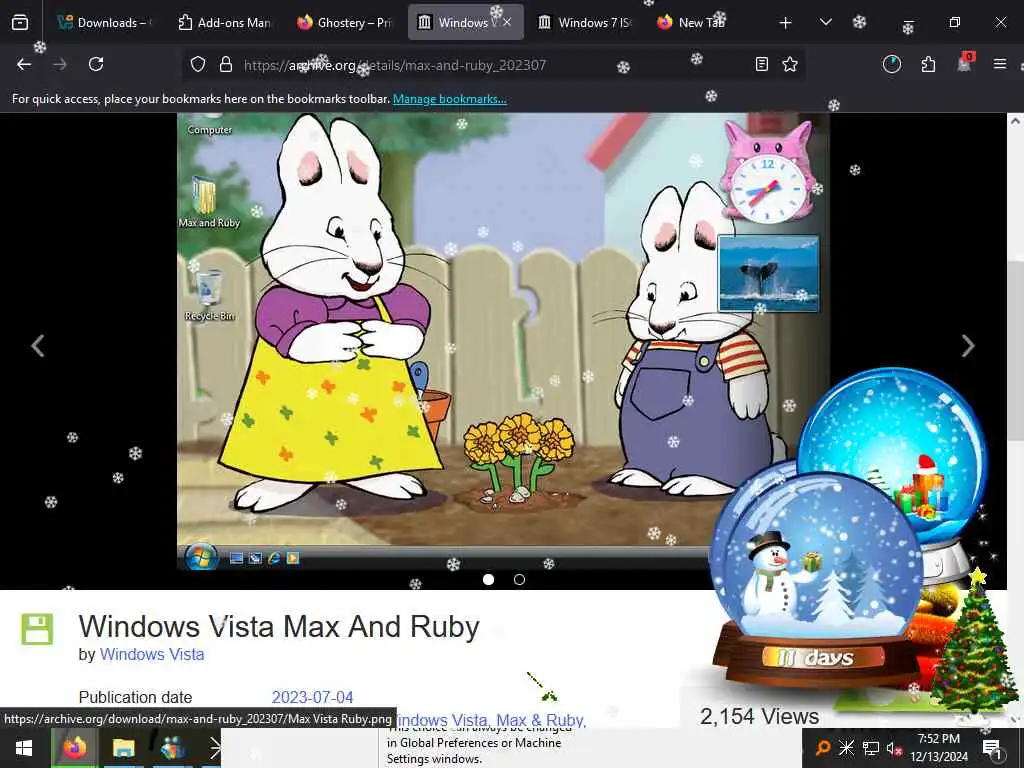The width and height of the screenshot is (1024, 768).
Task: Bookmark this page with star icon
Action: pyautogui.click(x=790, y=64)
